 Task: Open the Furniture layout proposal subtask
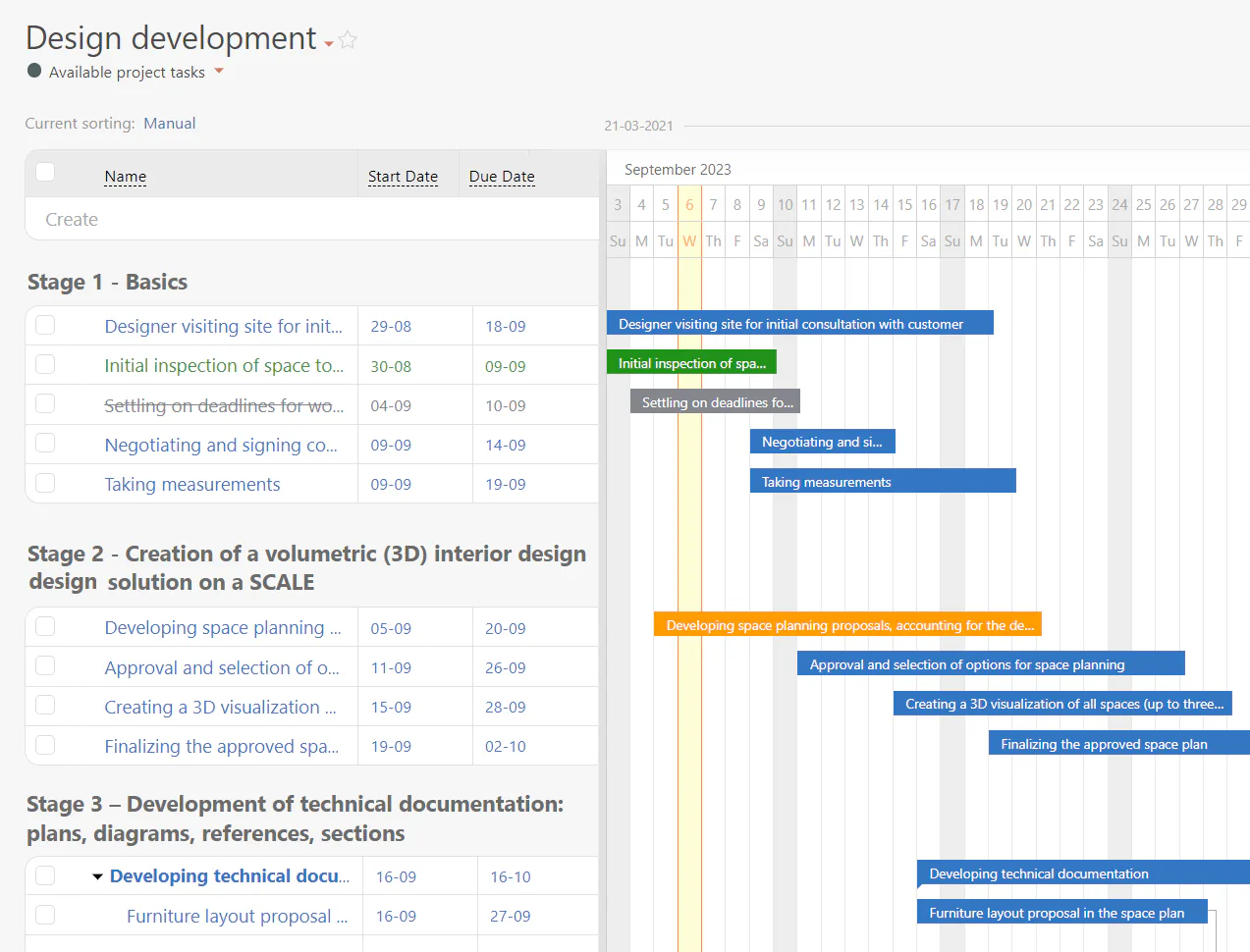point(238,916)
